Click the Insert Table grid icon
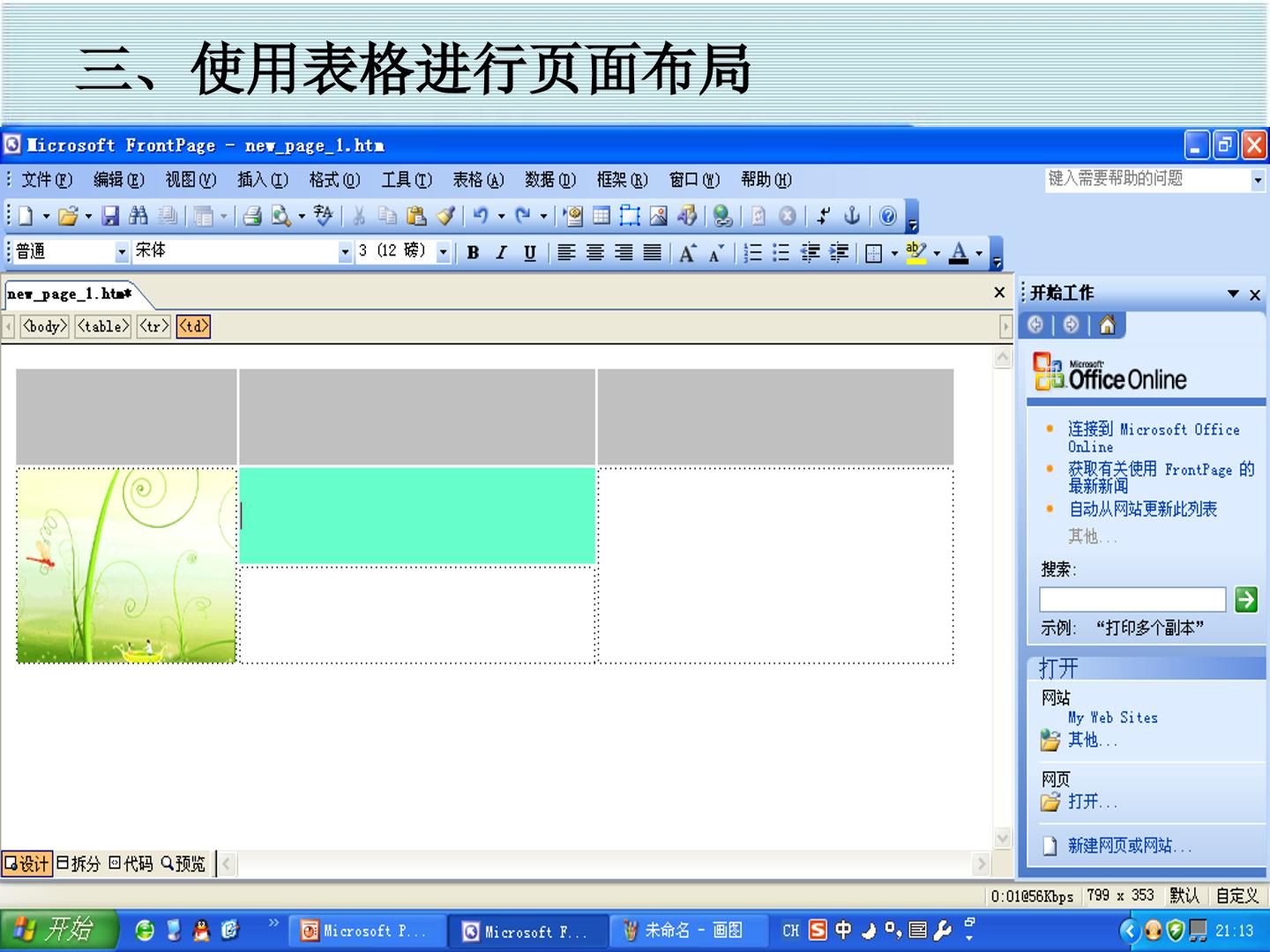 601,216
